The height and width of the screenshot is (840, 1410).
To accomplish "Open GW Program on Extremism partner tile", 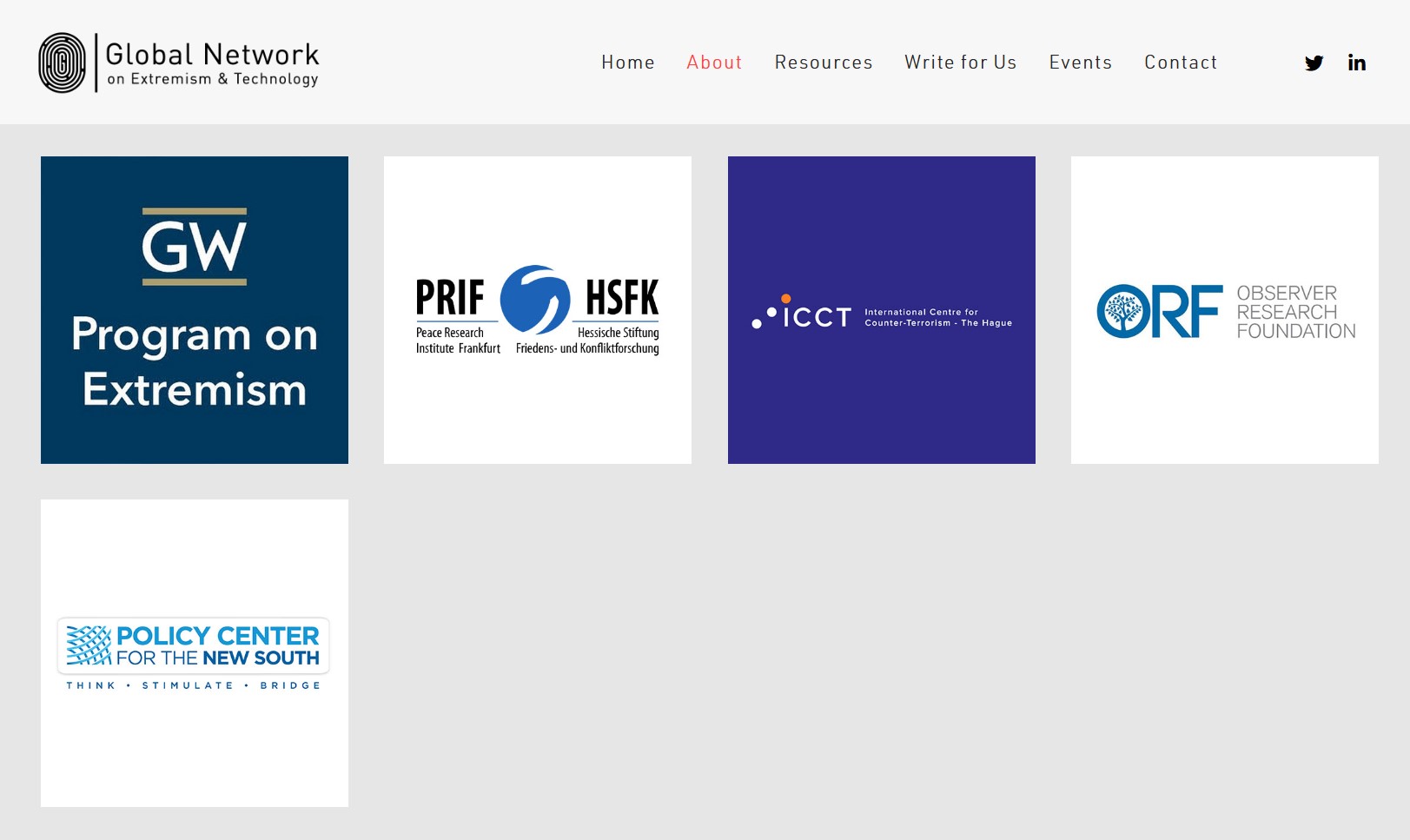I will [195, 310].
